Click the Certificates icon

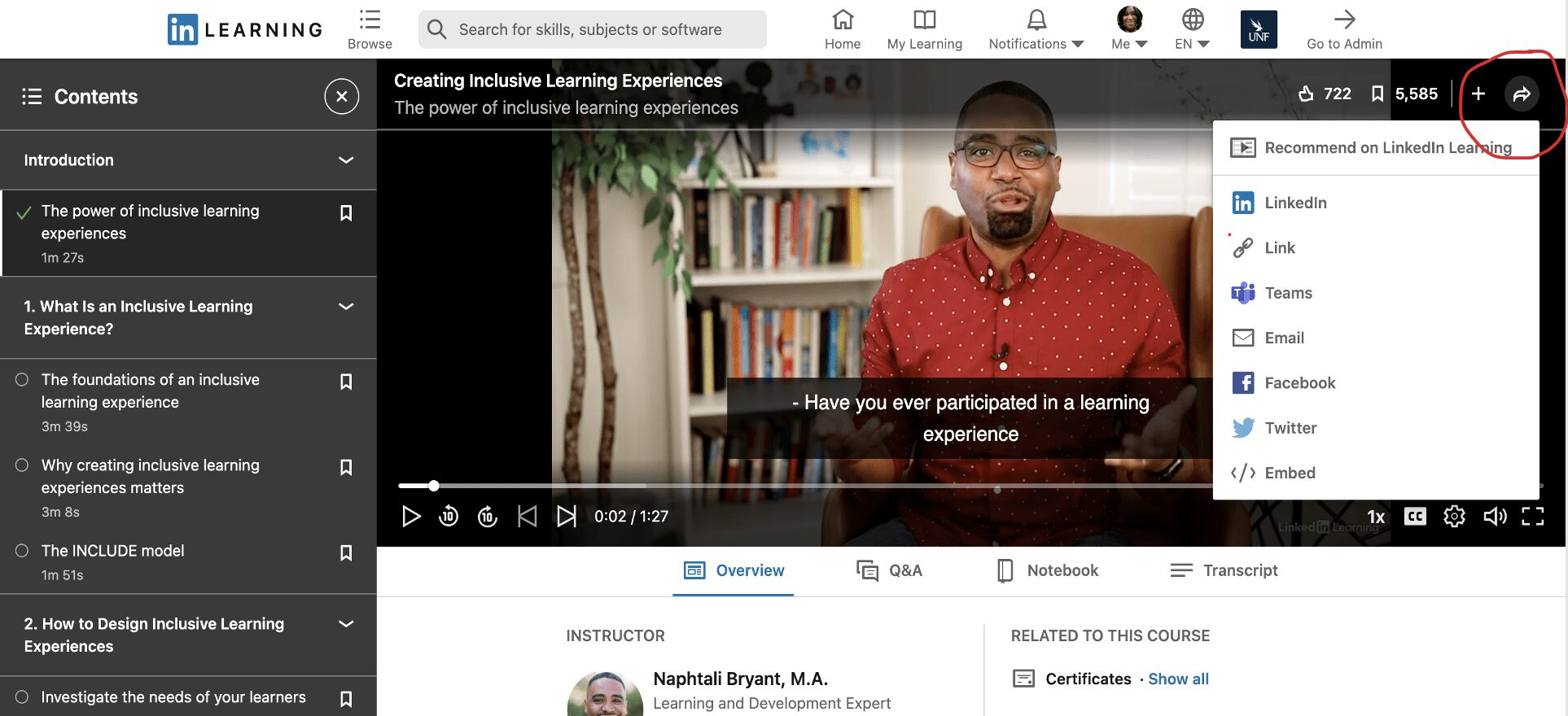(1023, 679)
